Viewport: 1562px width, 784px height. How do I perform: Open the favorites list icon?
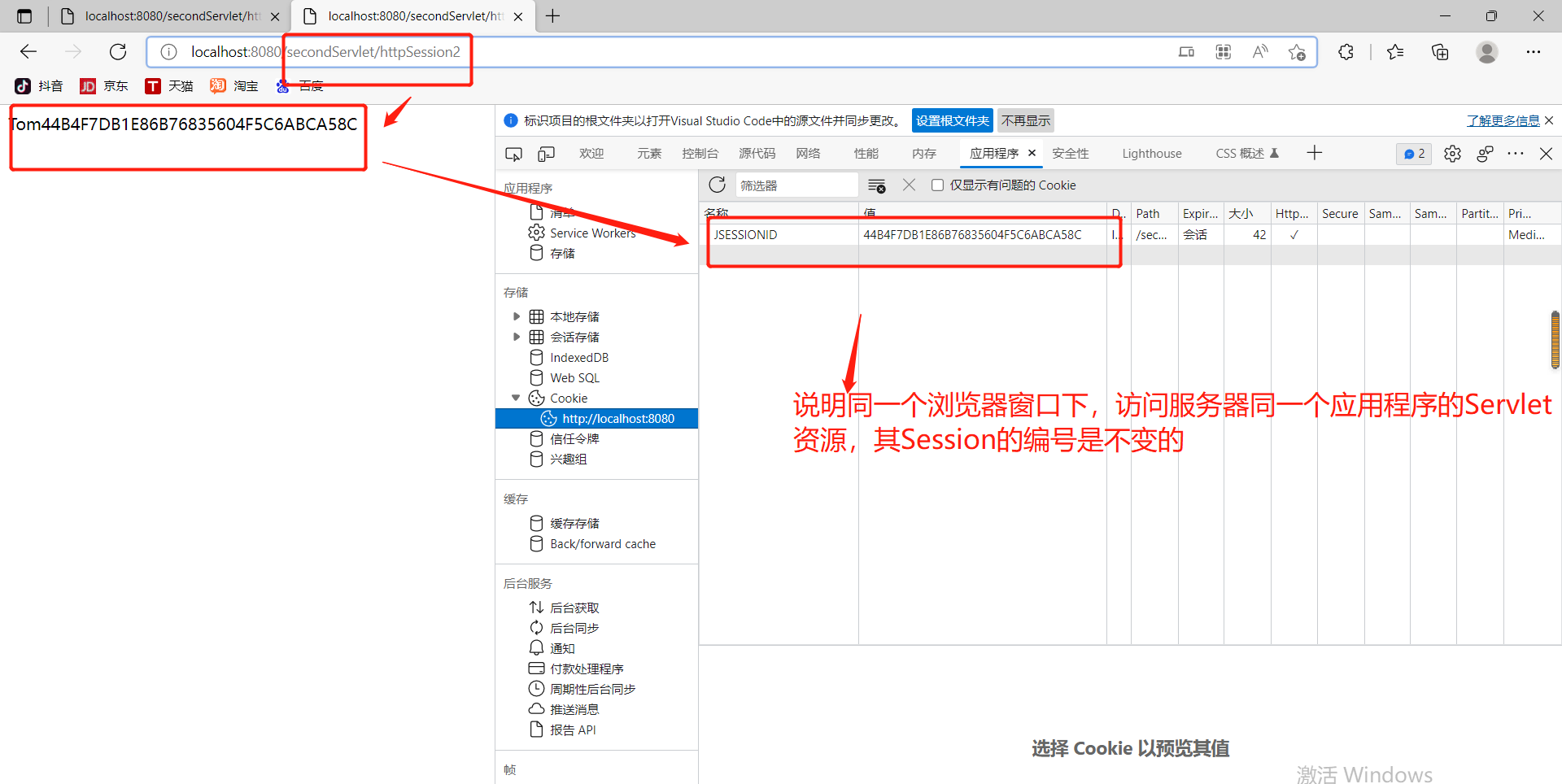[x=1395, y=52]
